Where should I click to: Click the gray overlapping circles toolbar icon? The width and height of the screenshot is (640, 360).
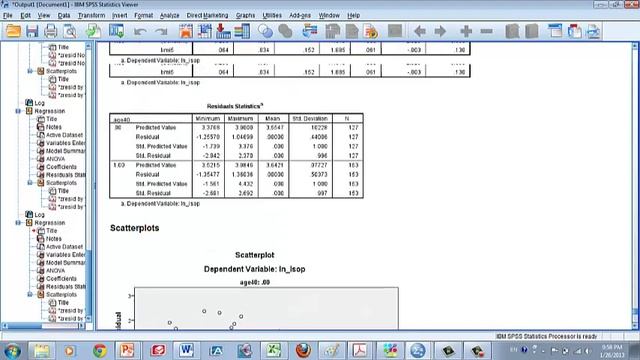coord(285,31)
